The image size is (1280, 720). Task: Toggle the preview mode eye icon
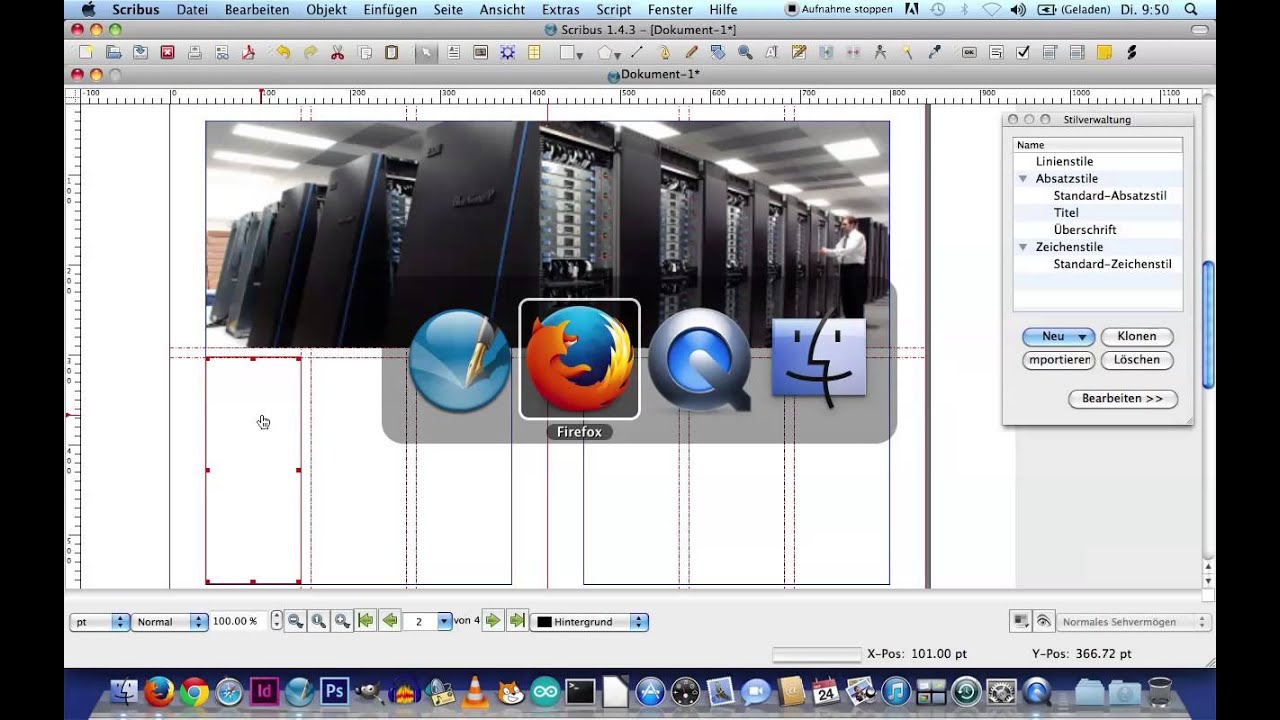coord(1043,621)
